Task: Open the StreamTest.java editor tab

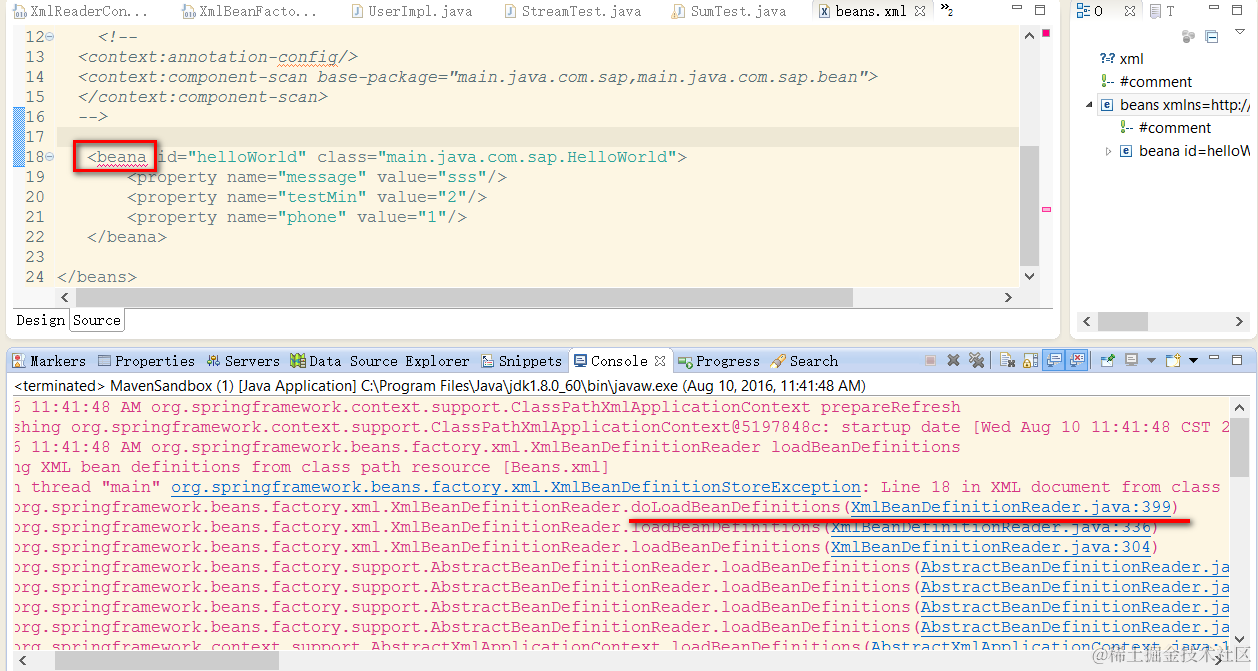Action: pyautogui.click(x=571, y=12)
